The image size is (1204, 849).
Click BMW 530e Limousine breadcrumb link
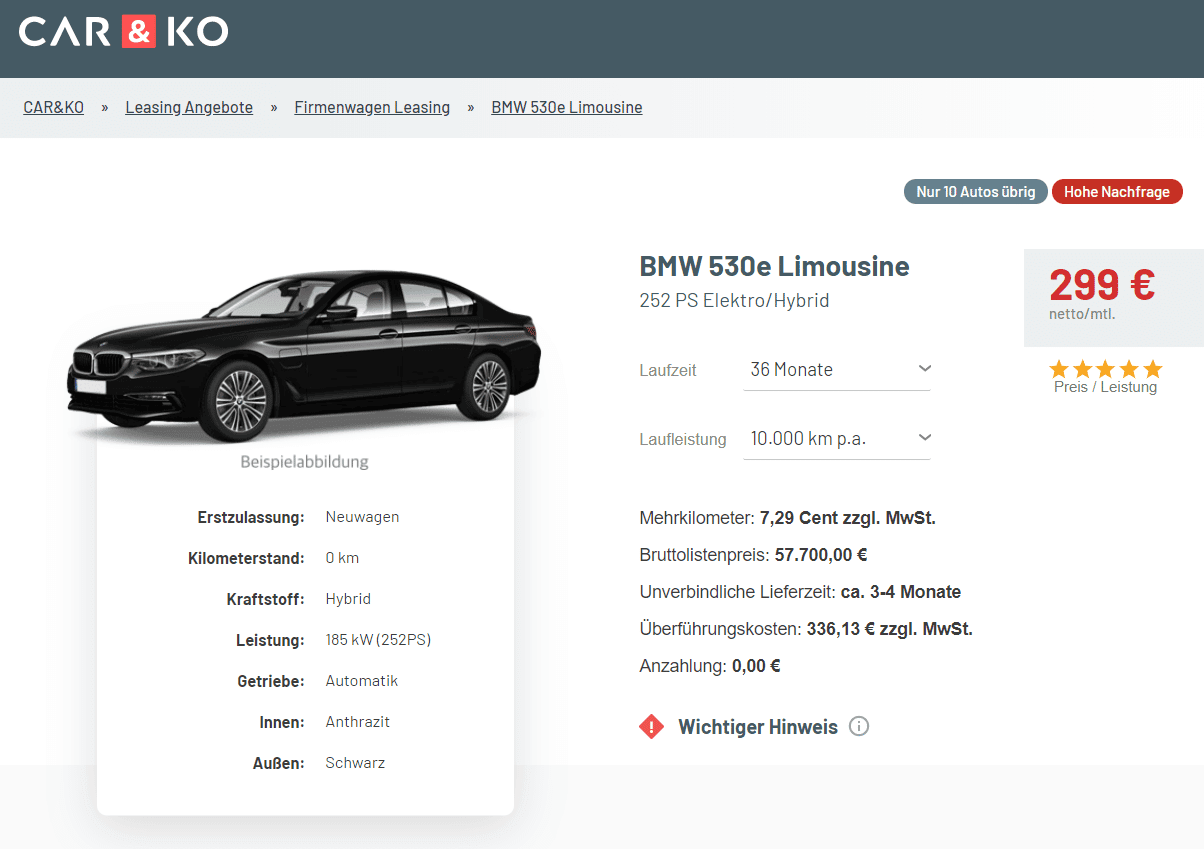click(x=567, y=107)
